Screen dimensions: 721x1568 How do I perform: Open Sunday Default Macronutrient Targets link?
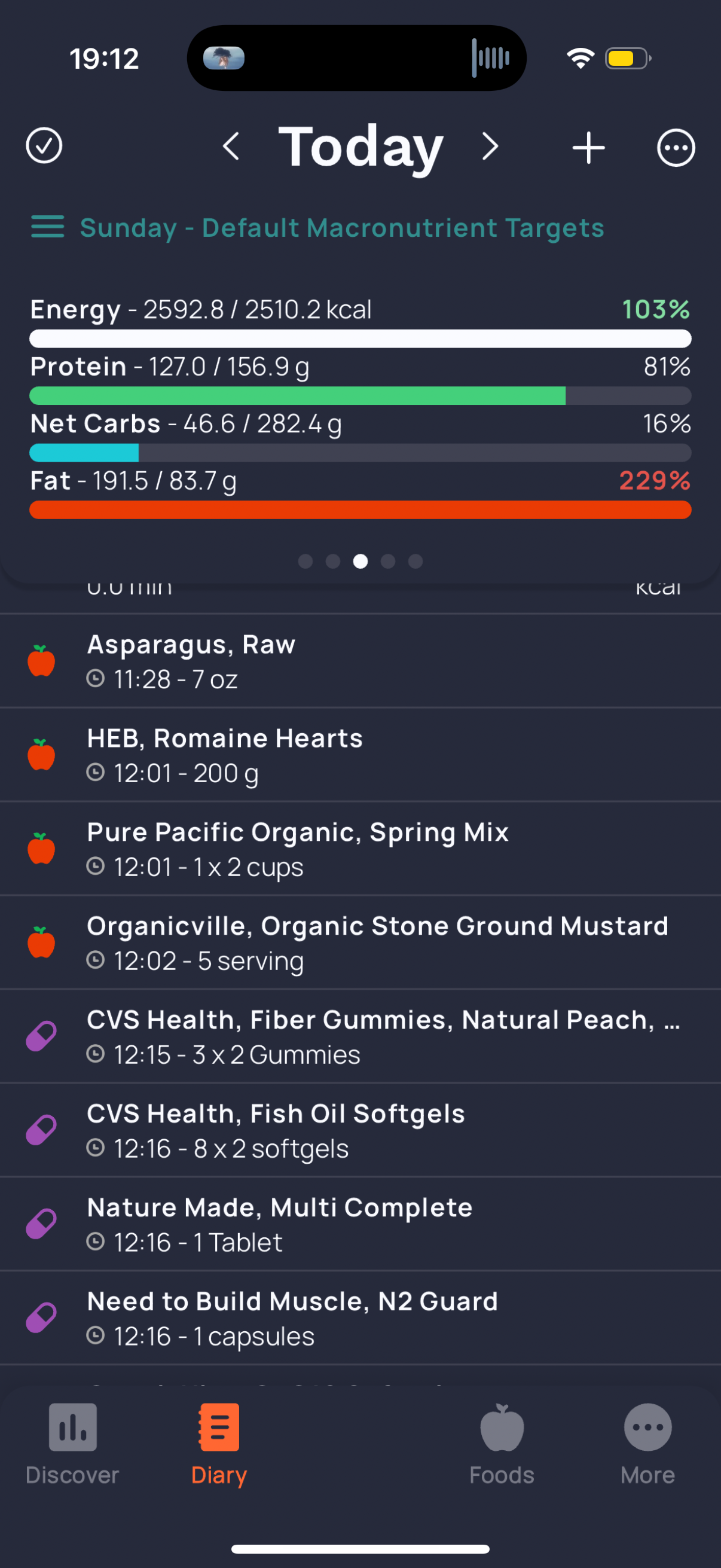[x=342, y=228]
